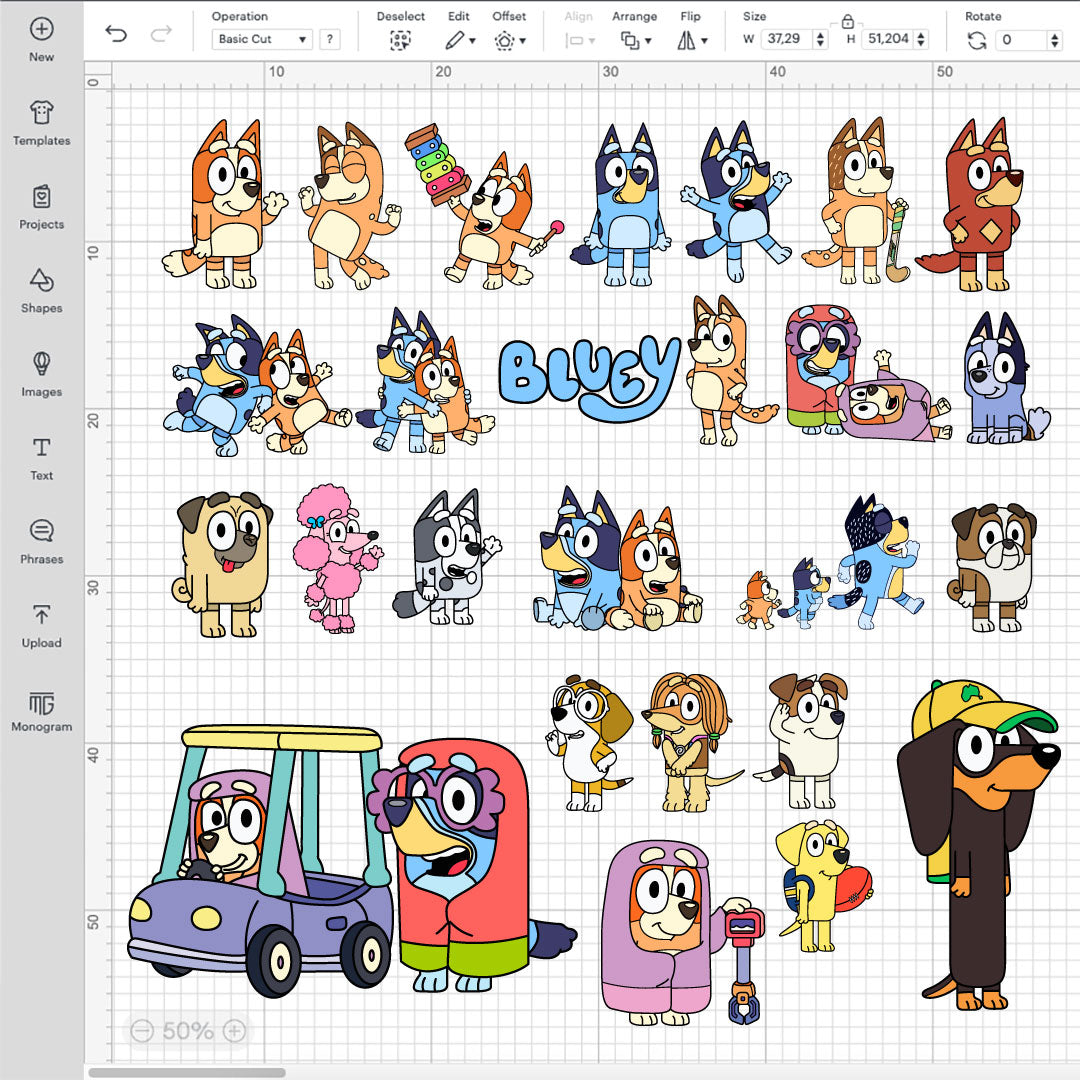Open the Operation help question mark

coord(330,39)
